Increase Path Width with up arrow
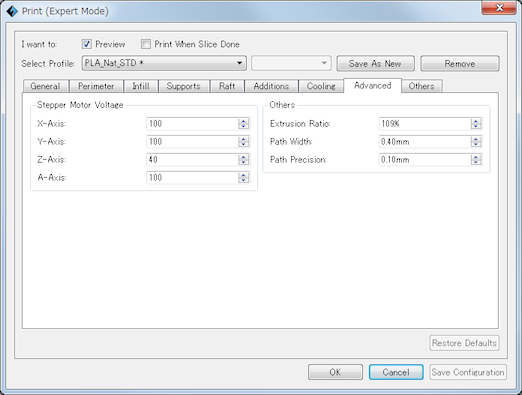 pos(476,139)
